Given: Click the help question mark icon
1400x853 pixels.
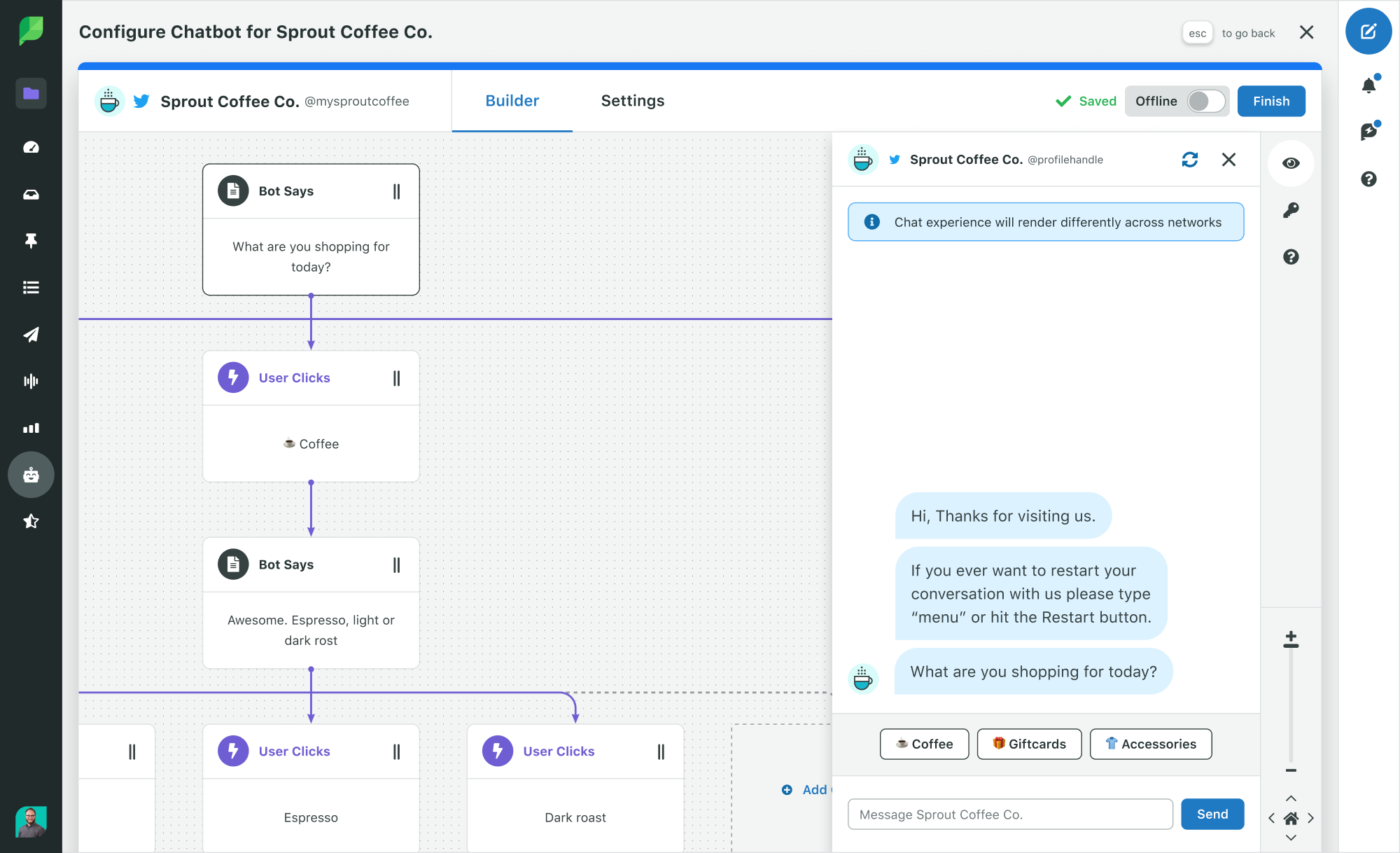Looking at the screenshot, I should click(x=1291, y=257).
